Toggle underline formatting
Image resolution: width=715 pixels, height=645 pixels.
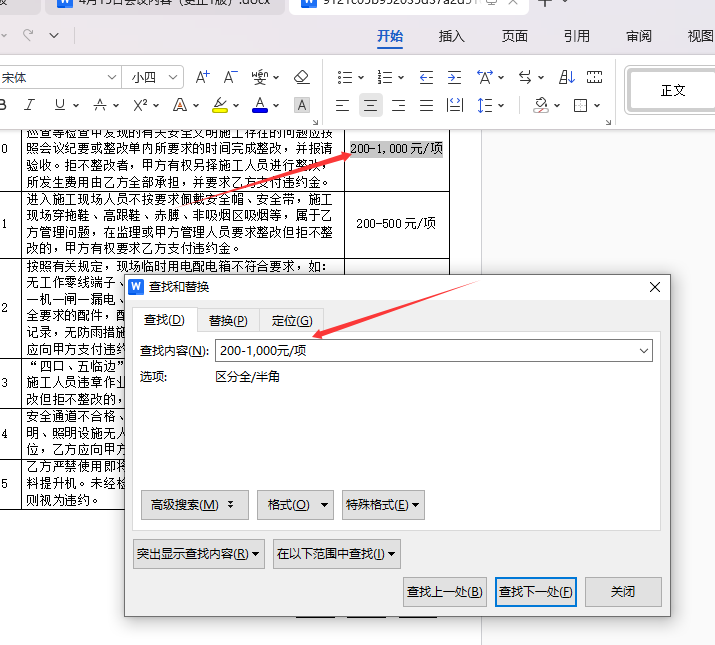pyautogui.click(x=60, y=105)
